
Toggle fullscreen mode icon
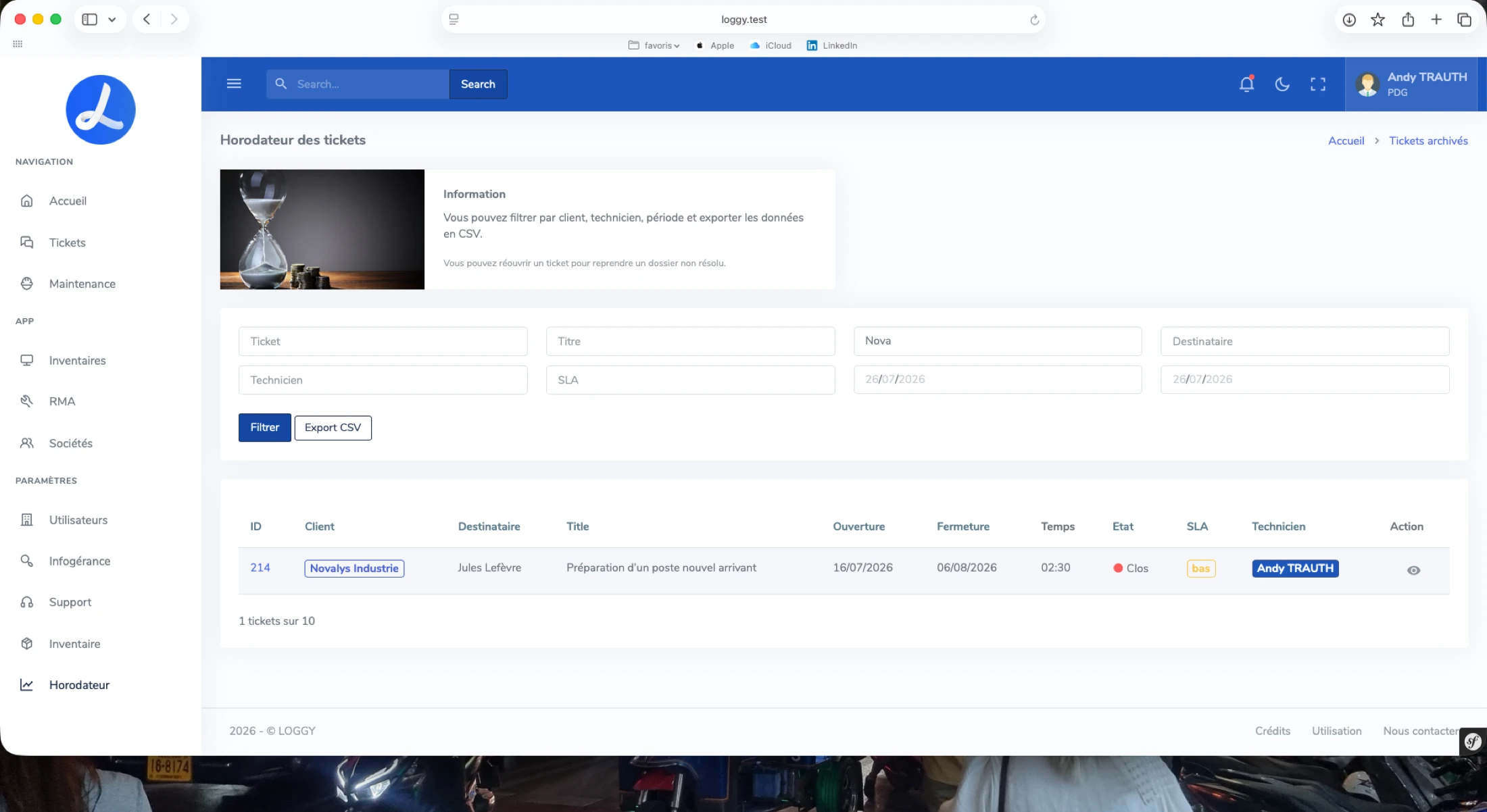click(x=1318, y=84)
